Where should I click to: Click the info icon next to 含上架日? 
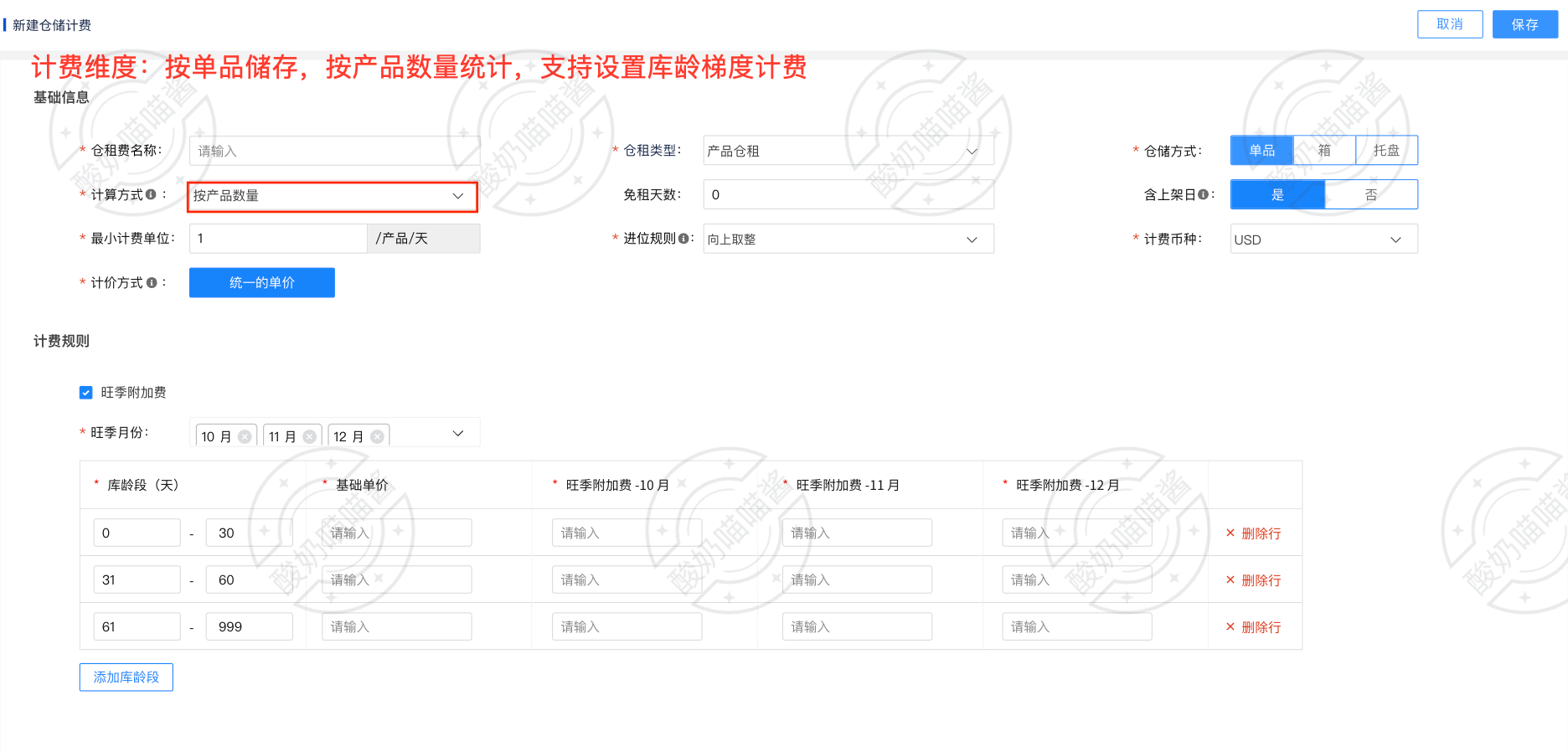[x=1203, y=194]
